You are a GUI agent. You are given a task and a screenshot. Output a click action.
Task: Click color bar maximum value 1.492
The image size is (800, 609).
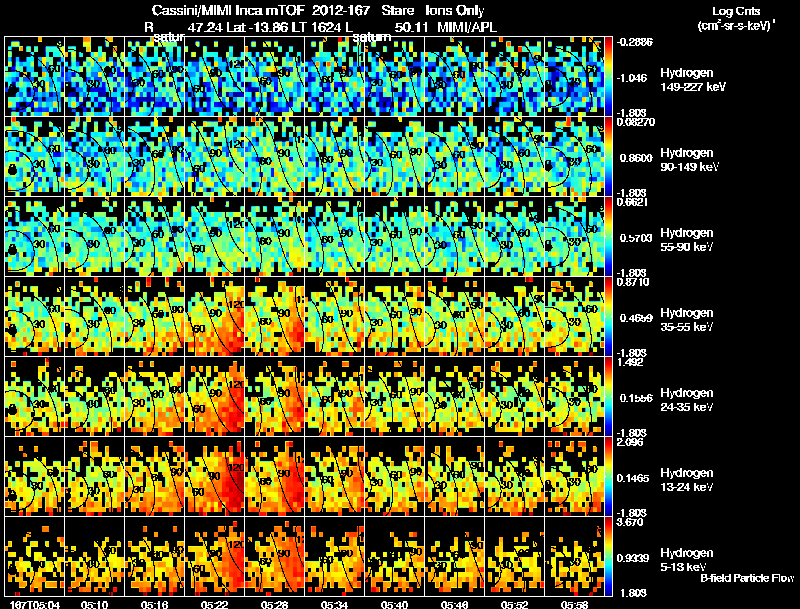click(x=630, y=362)
